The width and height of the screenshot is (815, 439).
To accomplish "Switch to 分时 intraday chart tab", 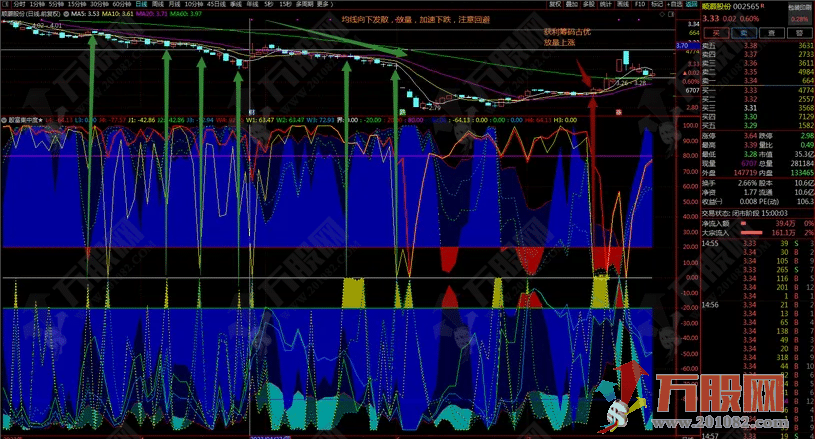I will click(19, 4).
